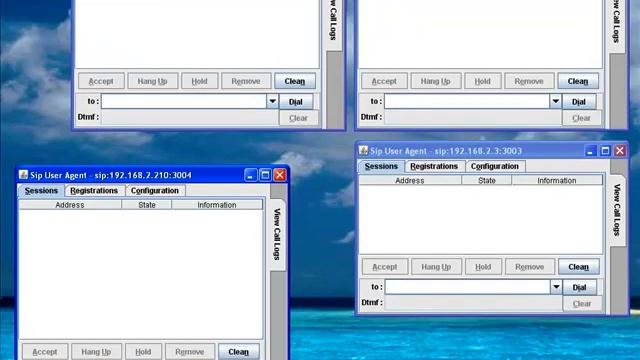Maximize the sip:192.168.2.210:3004 window
640x360 pixels.
(x=265, y=175)
